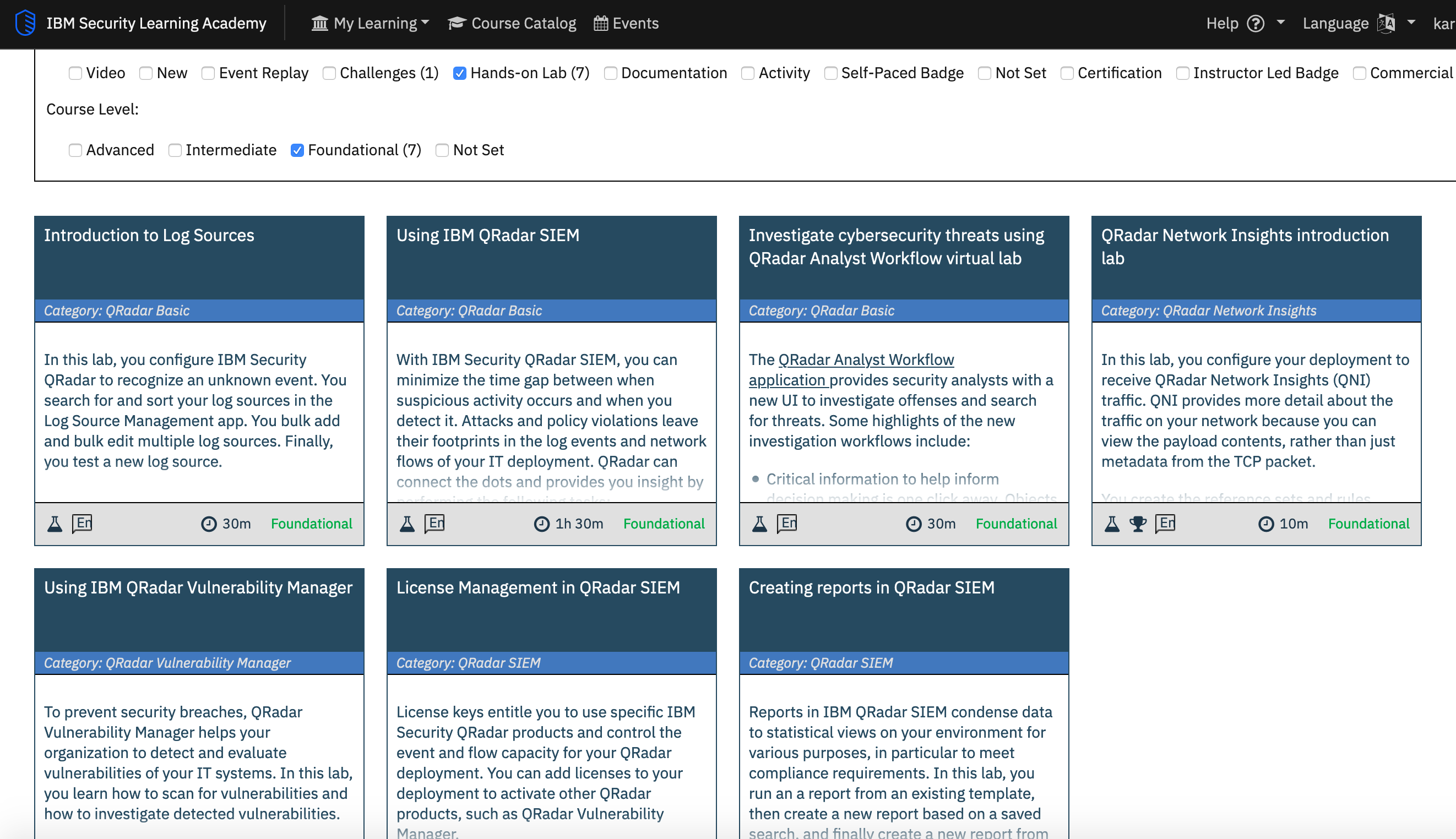Open License Management in QRadar SIEM course
Image resolution: width=1456 pixels, height=839 pixels.
539,588
